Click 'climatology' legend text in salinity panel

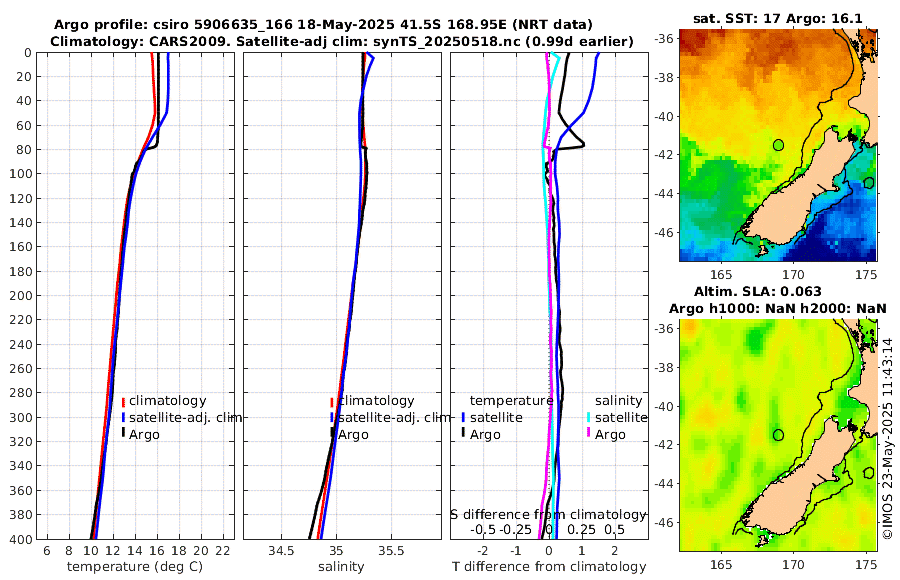pyautogui.click(x=376, y=401)
